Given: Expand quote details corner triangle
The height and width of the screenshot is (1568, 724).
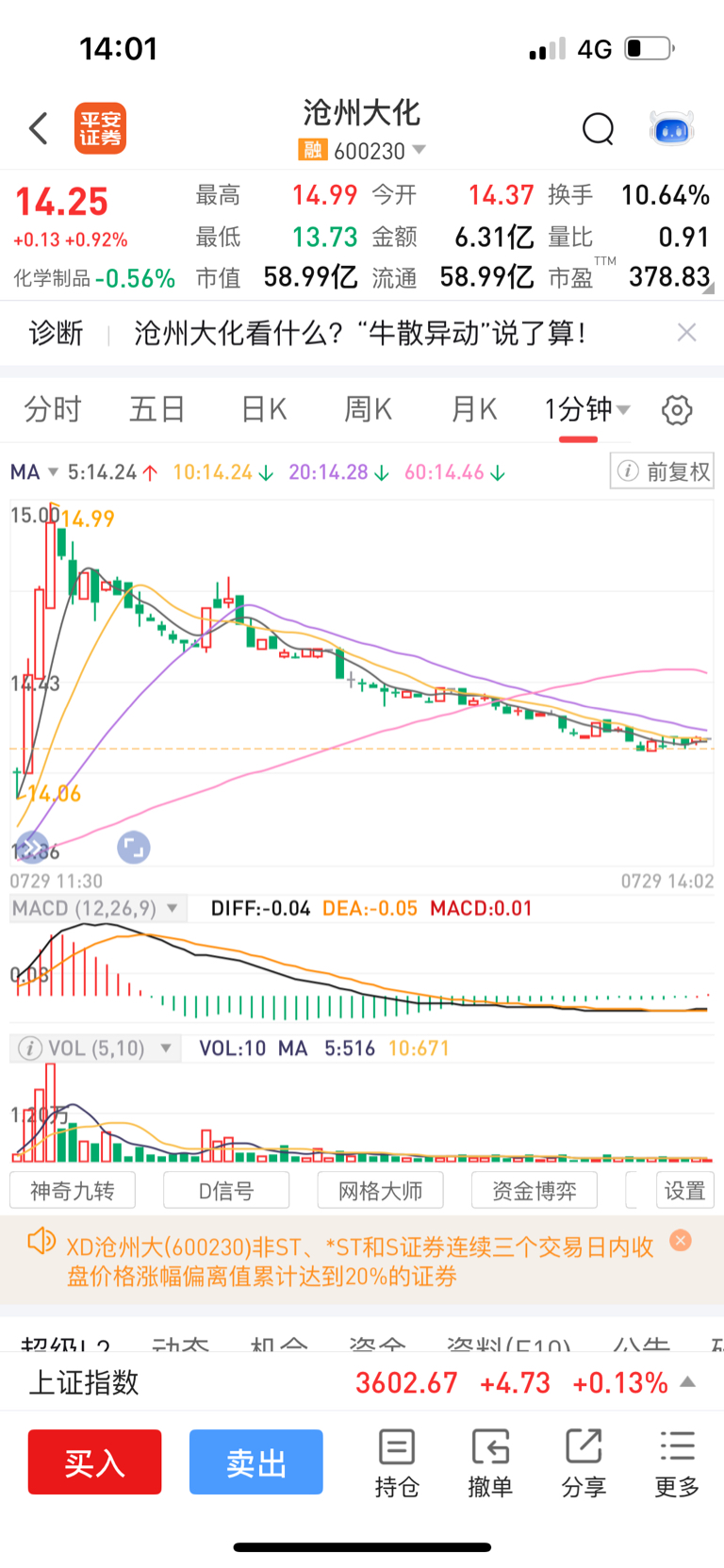Looking at the screenshot, I should pyautogui.click(x=708, y=289).
